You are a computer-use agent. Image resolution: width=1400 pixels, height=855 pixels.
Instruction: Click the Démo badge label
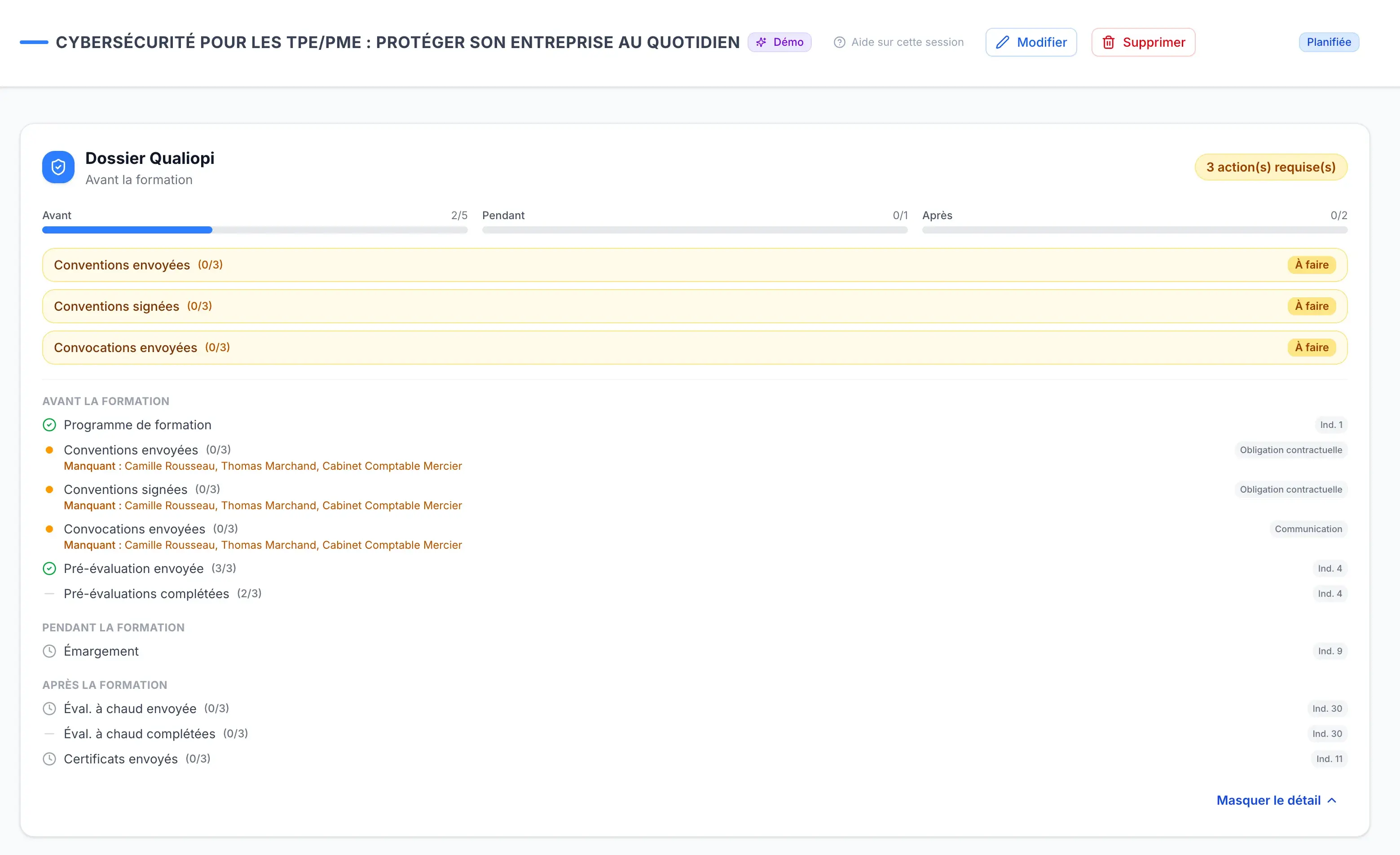788,42
